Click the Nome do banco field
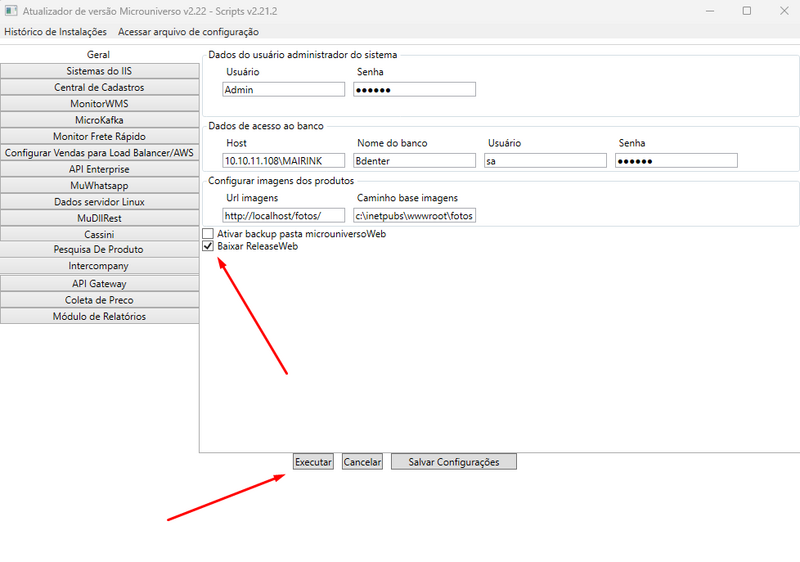Image resolution: width=800 pixels, height=562 pixels. (x=415, y=160)
